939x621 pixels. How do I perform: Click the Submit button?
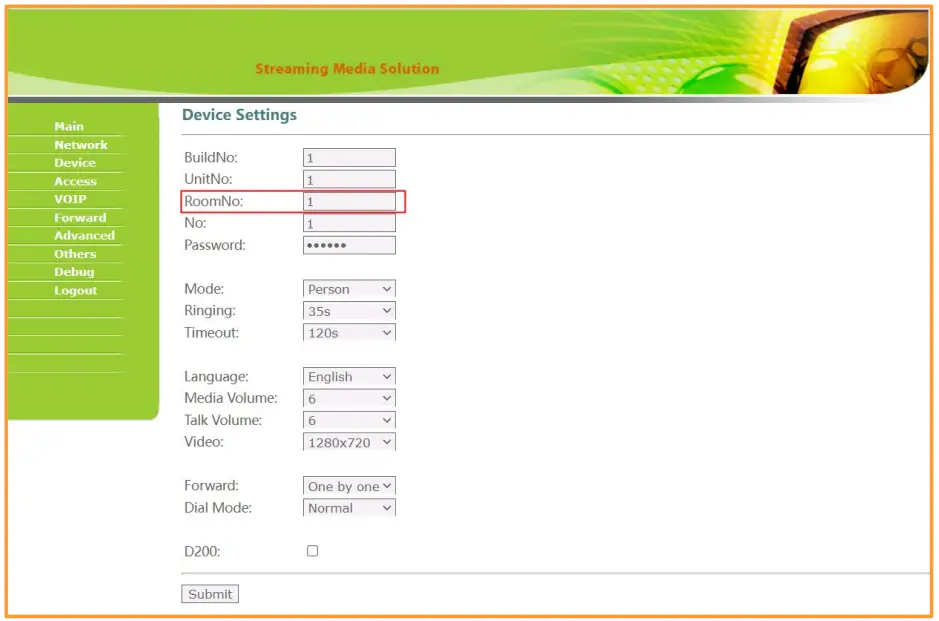point(209,593)
